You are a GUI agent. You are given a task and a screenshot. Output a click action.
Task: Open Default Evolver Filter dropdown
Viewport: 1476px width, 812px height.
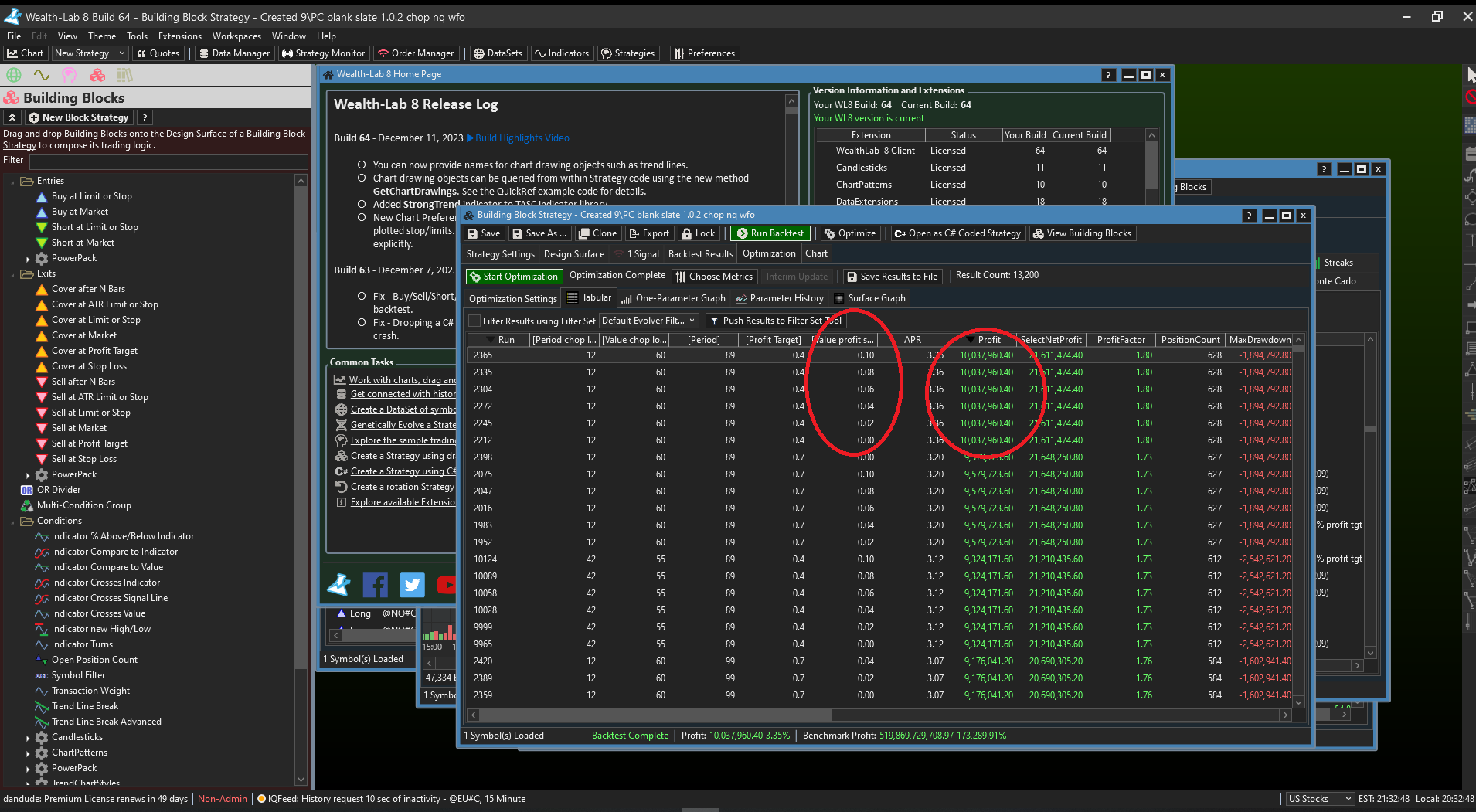(x=648, y=321)
